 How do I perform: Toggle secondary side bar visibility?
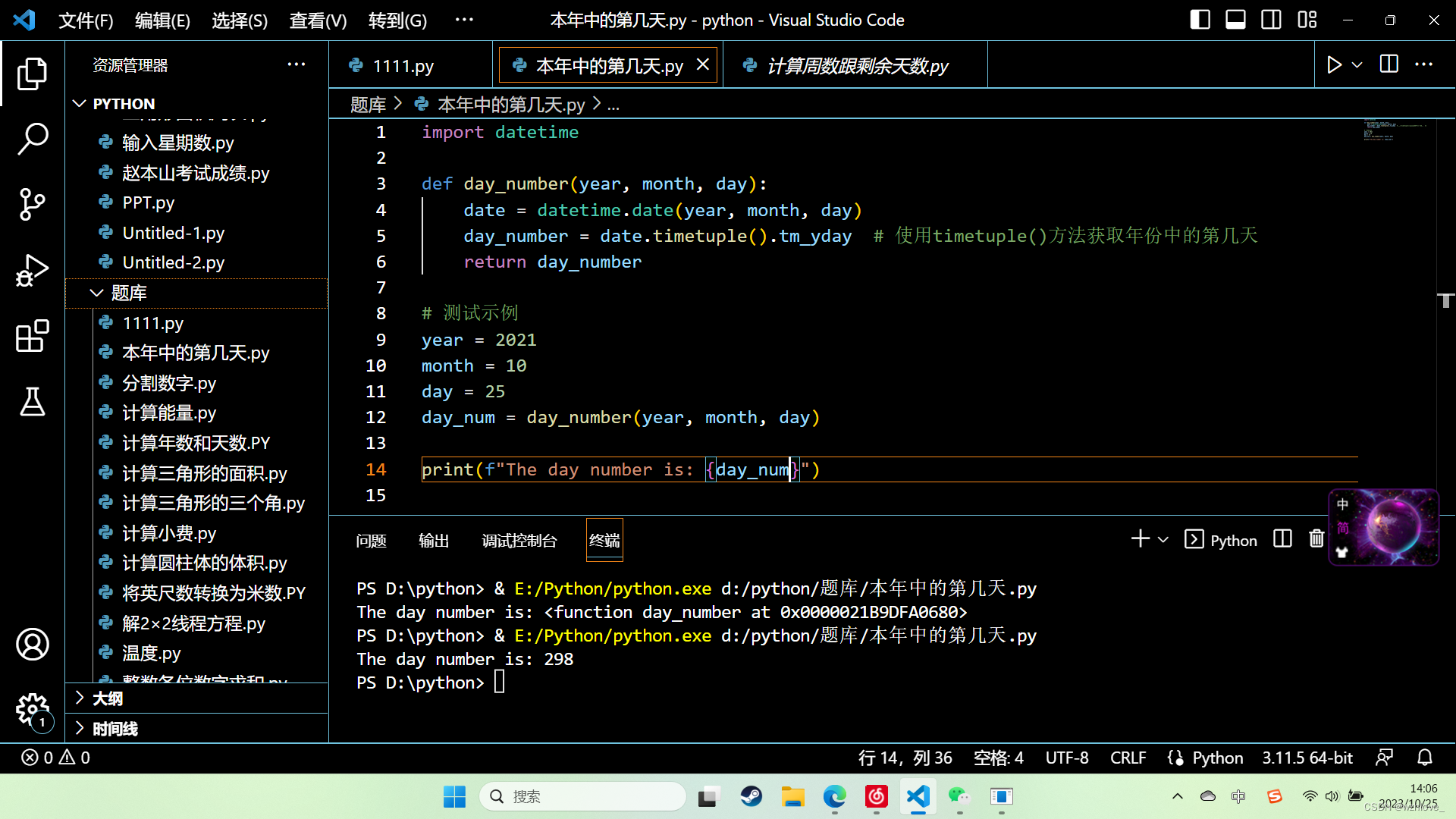point(1271,20)
